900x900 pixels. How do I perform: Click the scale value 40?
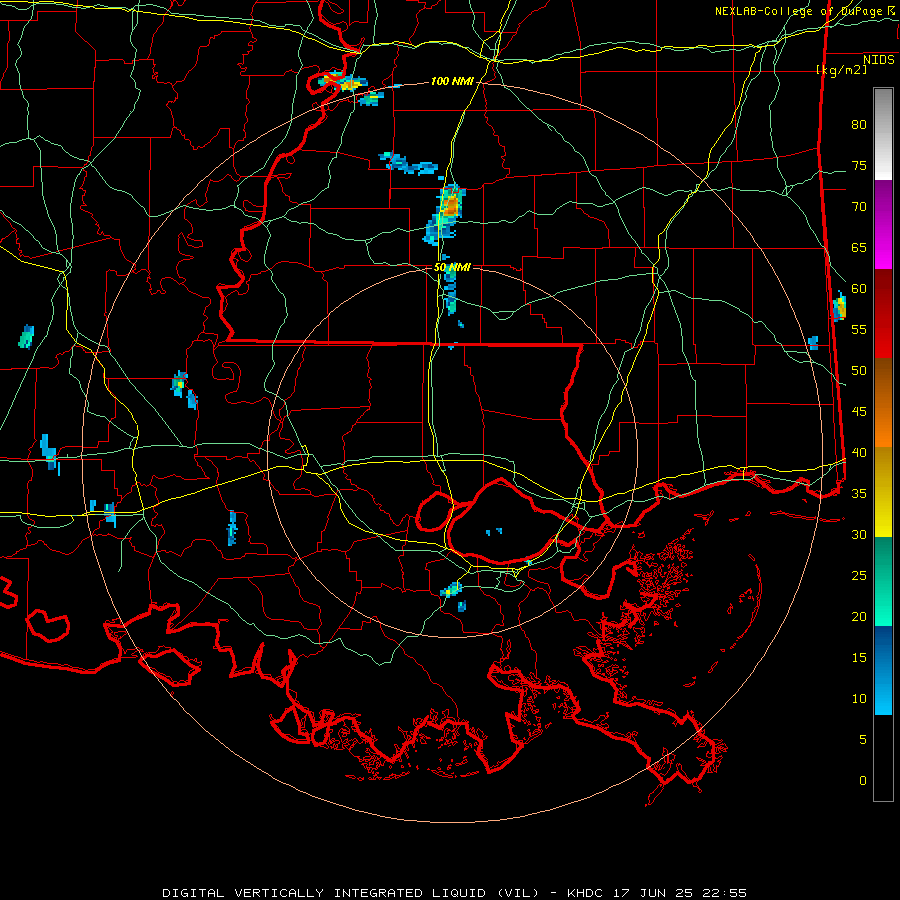(859, 453)
